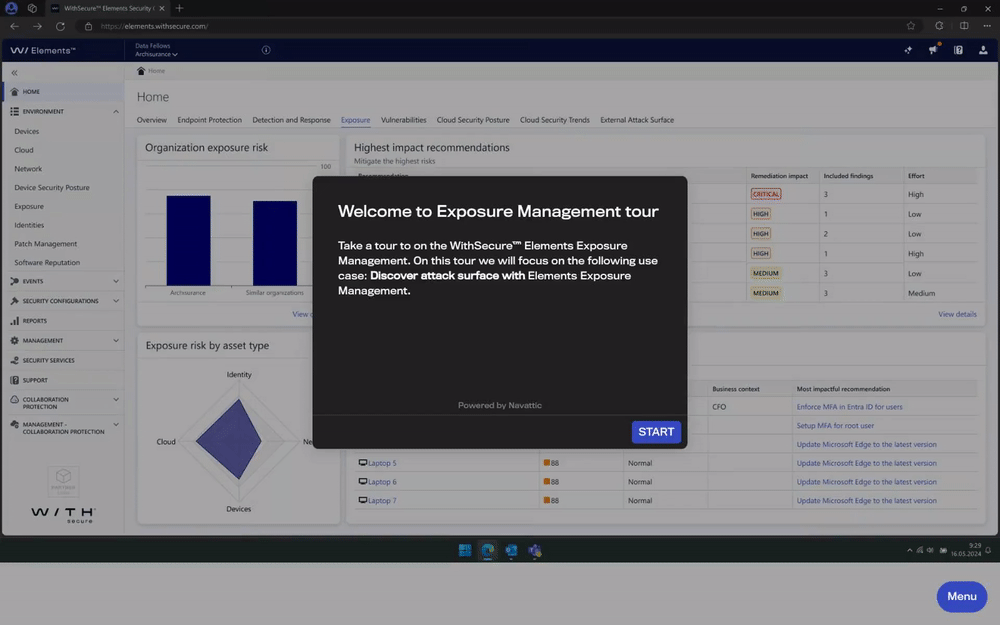Open the blue Menu button
This screenshot has width=1000, height=625.
(x=961, y=596)
